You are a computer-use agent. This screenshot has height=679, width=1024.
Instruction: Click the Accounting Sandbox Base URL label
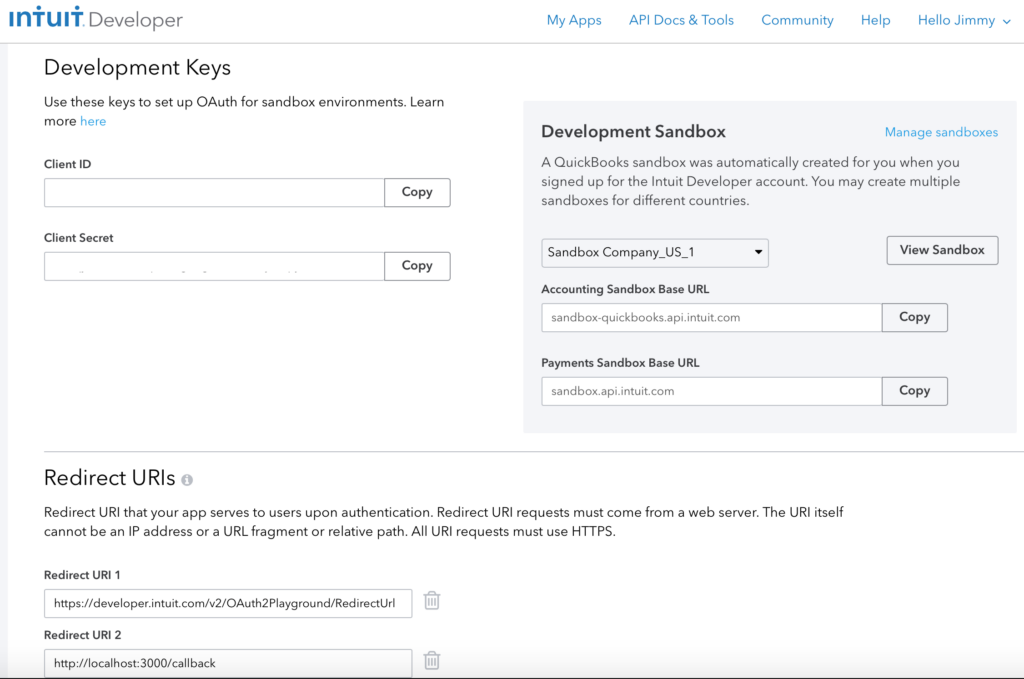[625, 289]
